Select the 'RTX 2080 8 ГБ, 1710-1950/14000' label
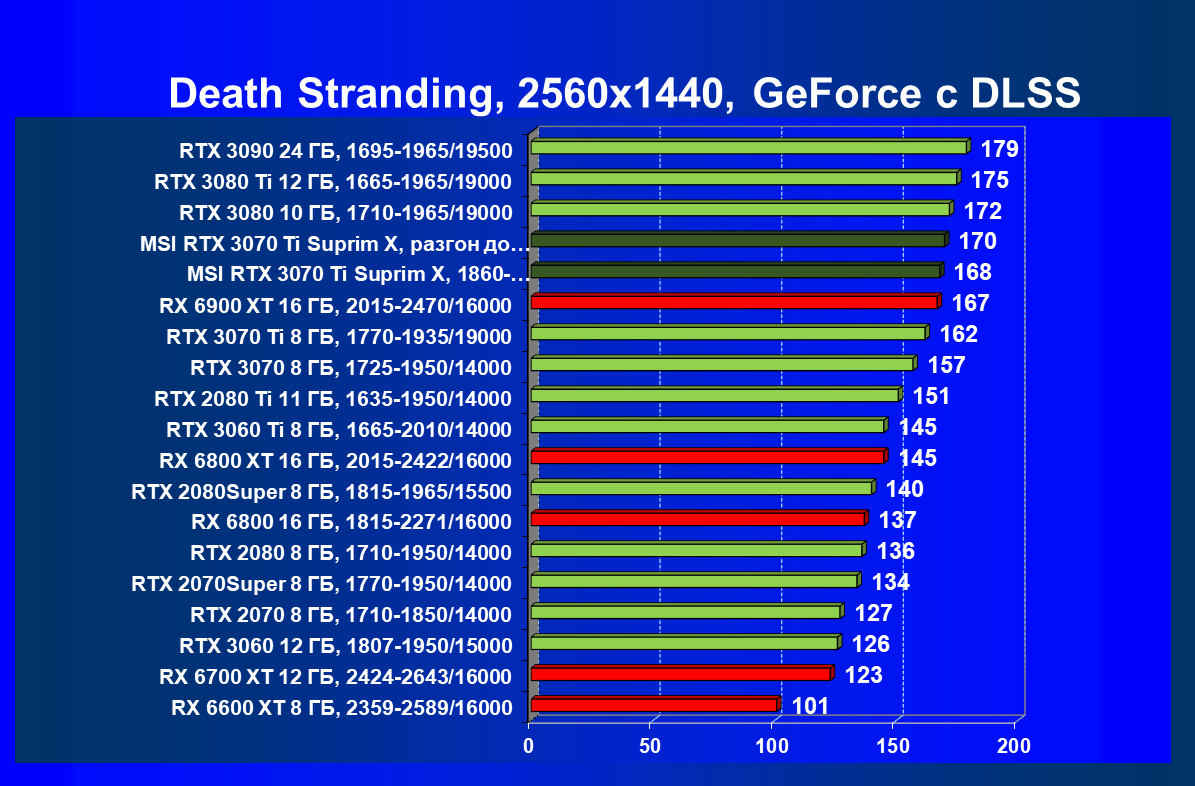Viewport: 1195px width, 786px height. (x=351, y=553)
